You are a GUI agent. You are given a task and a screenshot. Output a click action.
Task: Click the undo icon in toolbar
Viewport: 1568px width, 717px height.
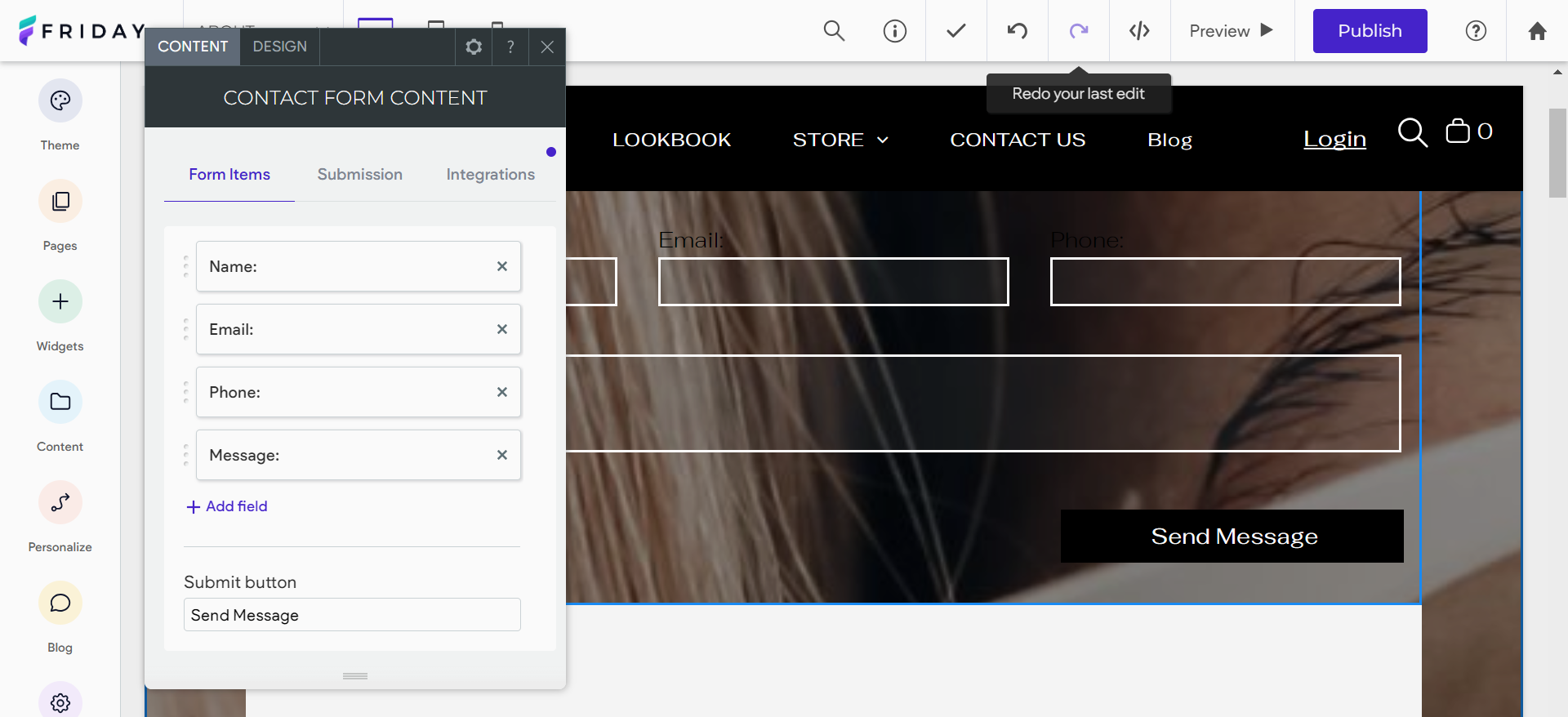pyautogui.click(x=1017, y=31)
